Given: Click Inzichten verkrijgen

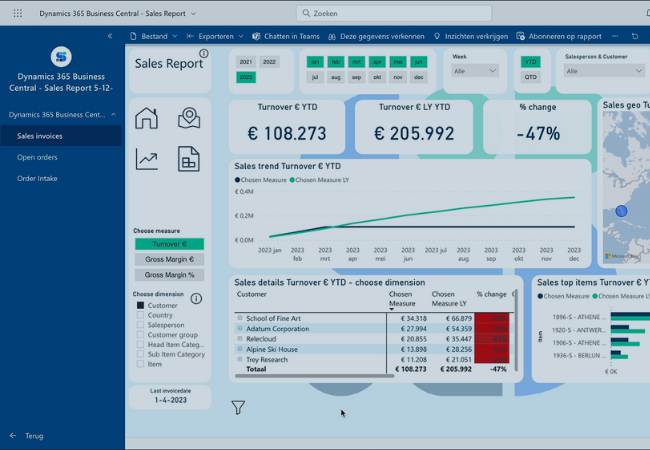Looking at the screenshot, I should pyautogui.click(x=471, y=36).
